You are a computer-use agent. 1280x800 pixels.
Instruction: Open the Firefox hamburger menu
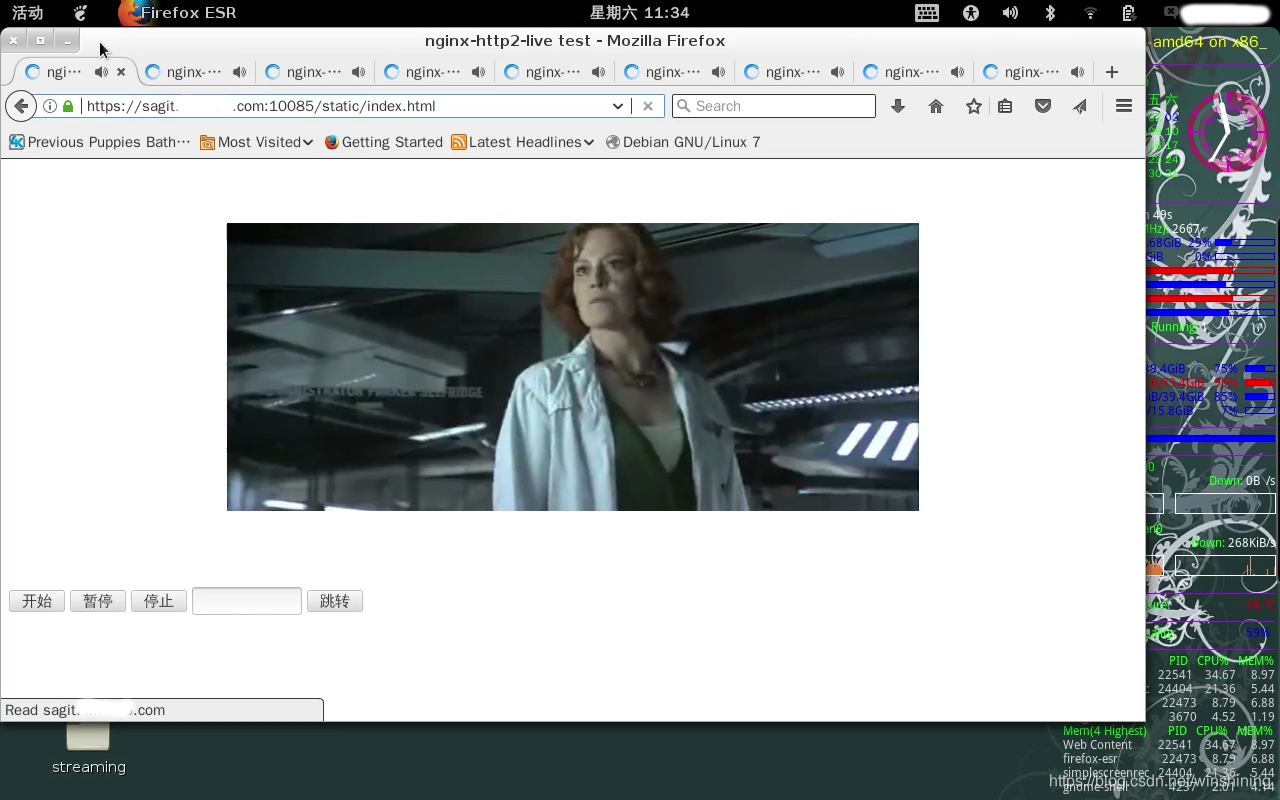(x=1123, y=106)
